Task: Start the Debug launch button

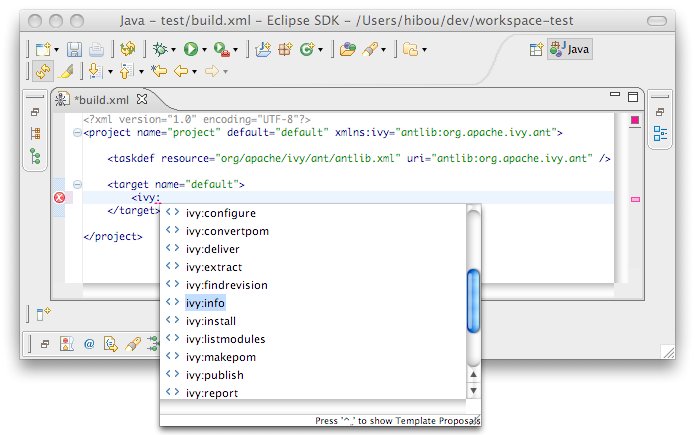Action: 159,48
